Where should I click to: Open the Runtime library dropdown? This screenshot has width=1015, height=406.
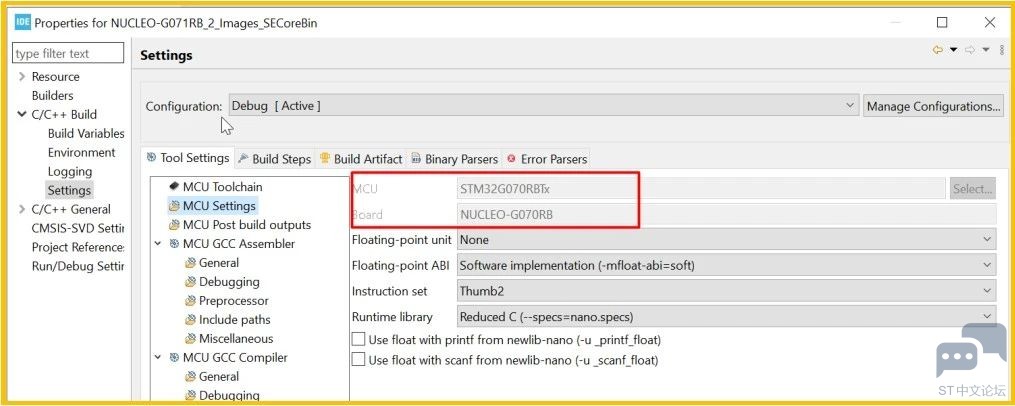click(x=726, y=317)
